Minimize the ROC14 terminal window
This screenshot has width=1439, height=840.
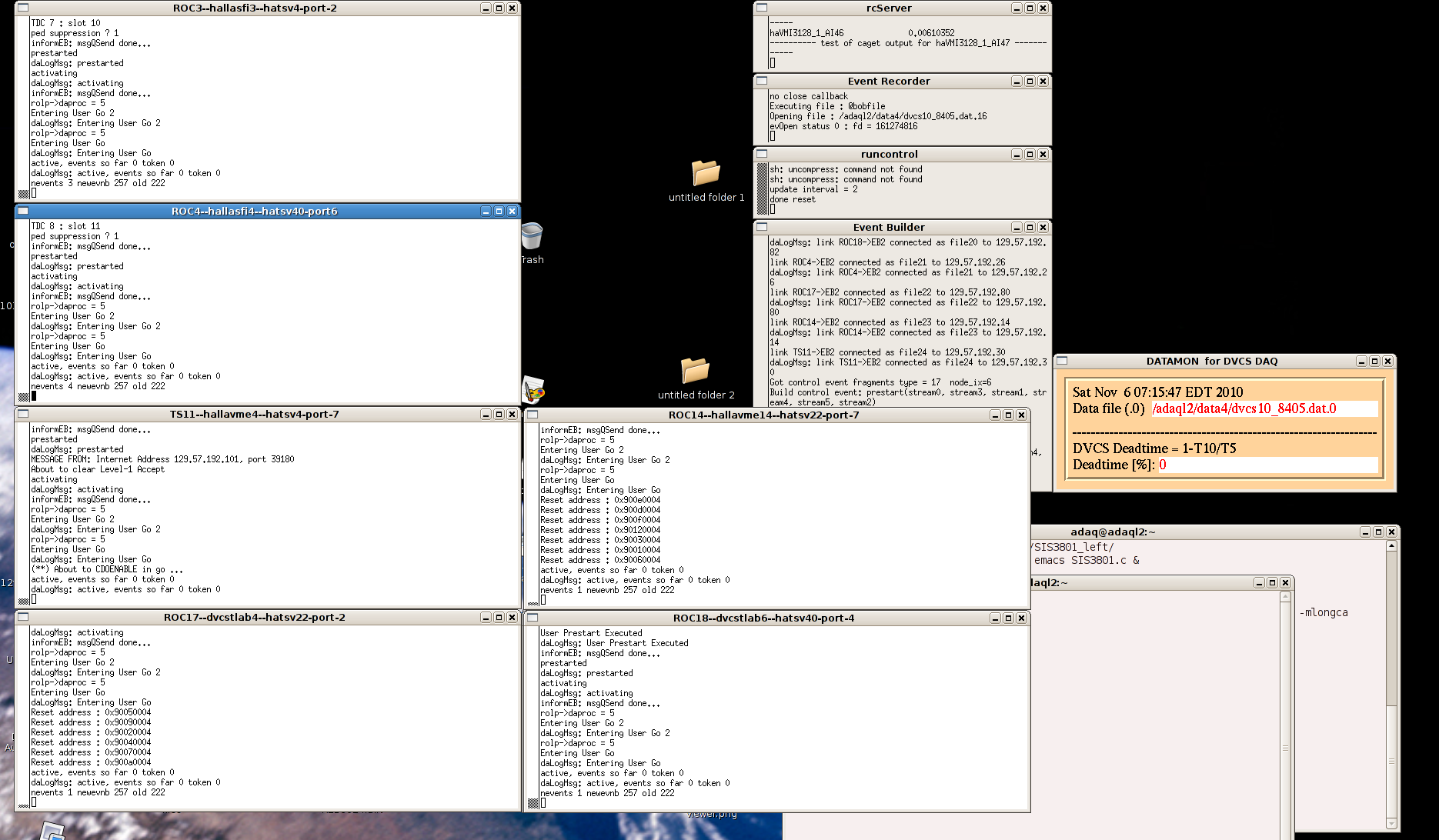995,415
